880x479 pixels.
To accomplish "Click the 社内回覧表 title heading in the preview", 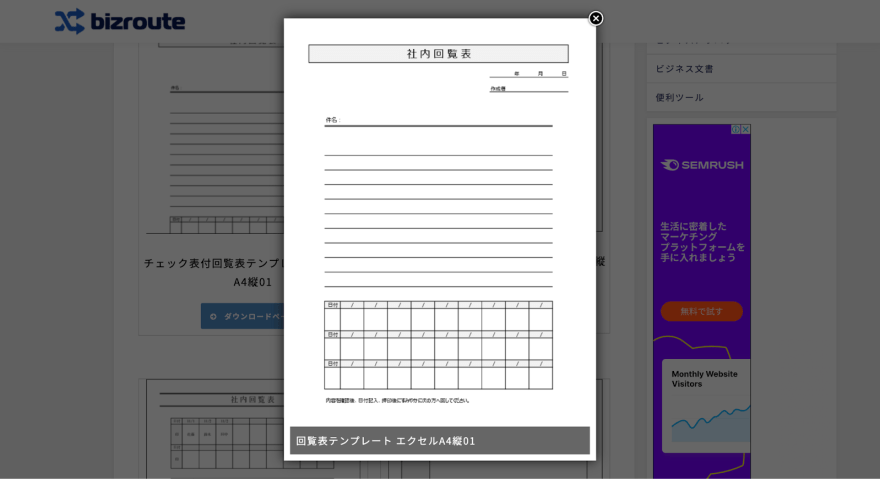I will pos(438,54).
